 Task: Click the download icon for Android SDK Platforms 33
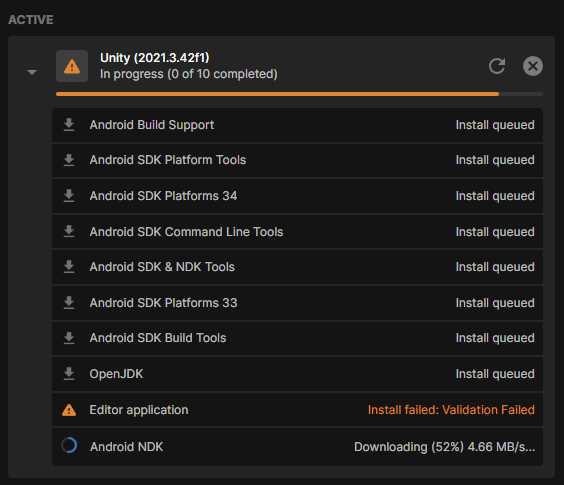(x=69, y=303)
